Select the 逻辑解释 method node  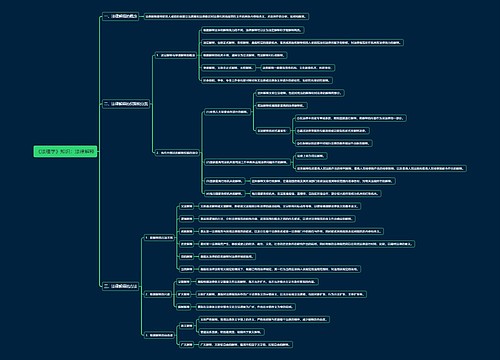click(187, 219)
